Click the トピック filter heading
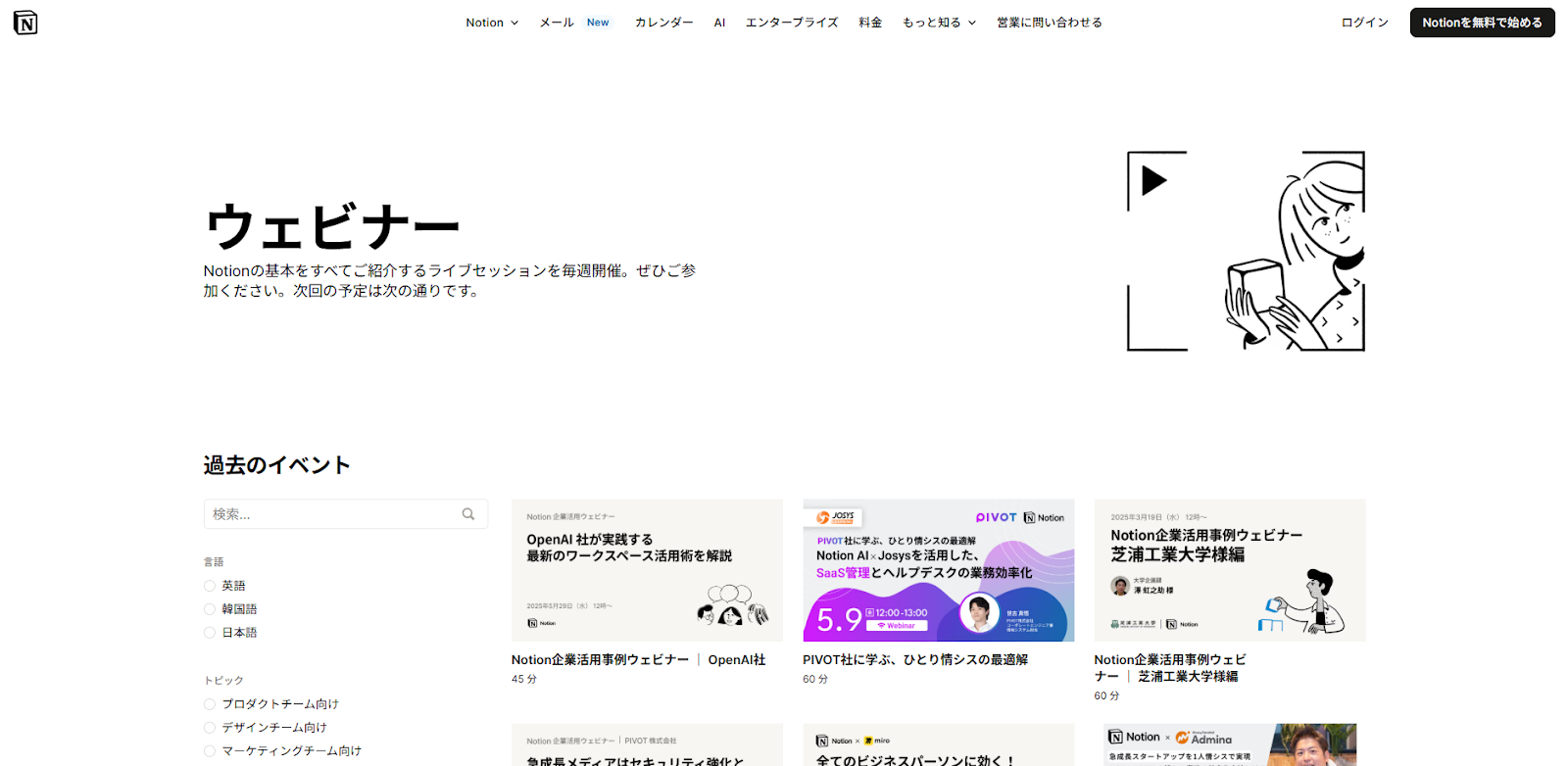Screen dimensions: 1568x766 [x=223, y=681]
